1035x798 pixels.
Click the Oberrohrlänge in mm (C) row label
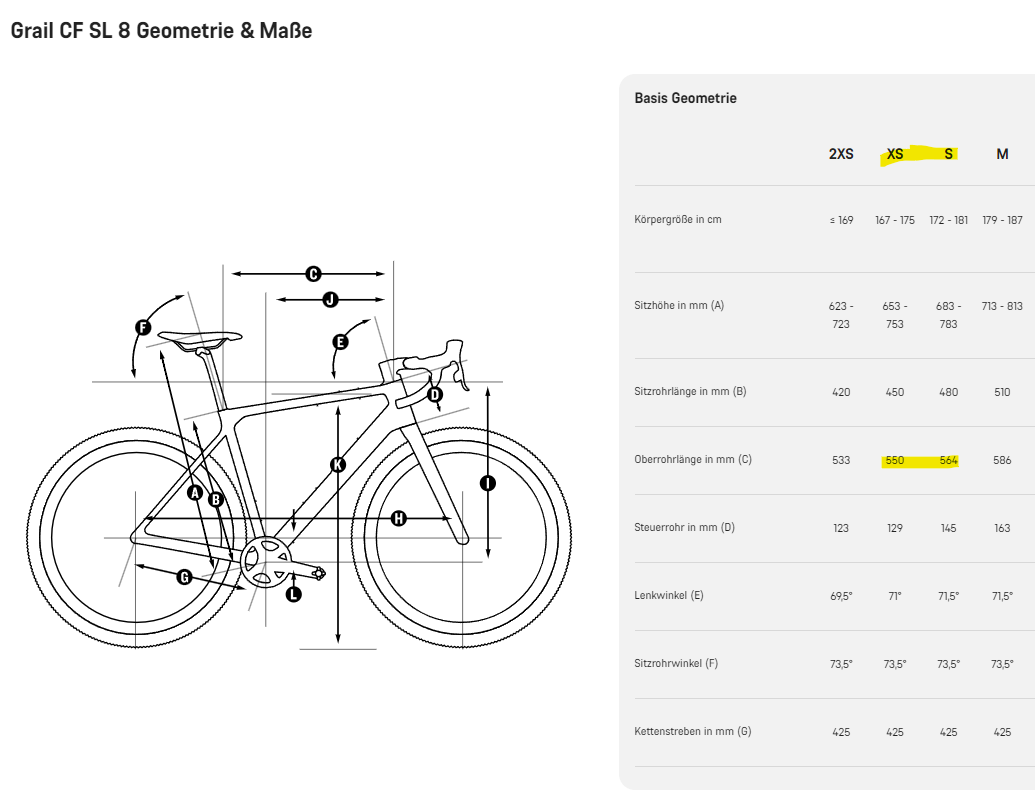click(693, 460)
